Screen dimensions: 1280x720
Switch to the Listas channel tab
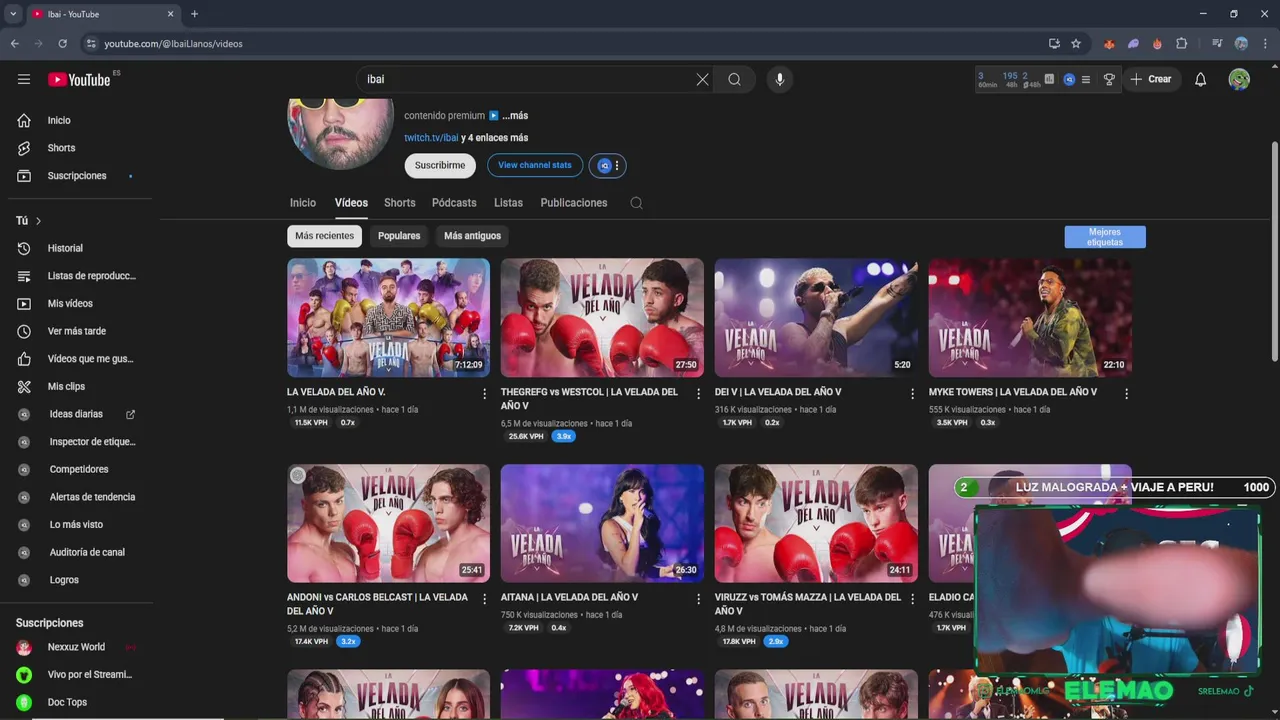click(x=508, y=203)
